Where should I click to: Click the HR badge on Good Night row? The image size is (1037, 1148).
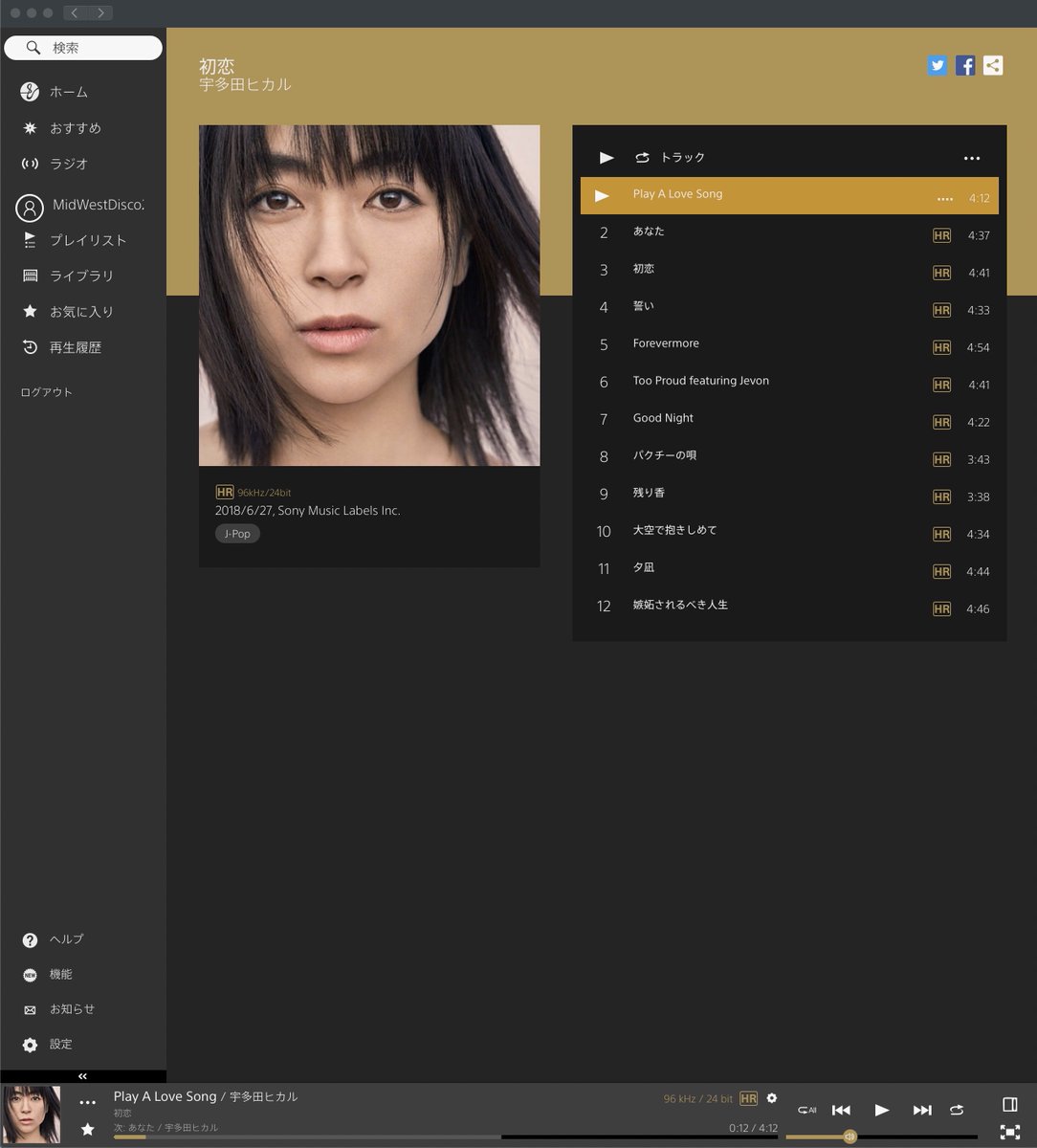click(941, 422)
